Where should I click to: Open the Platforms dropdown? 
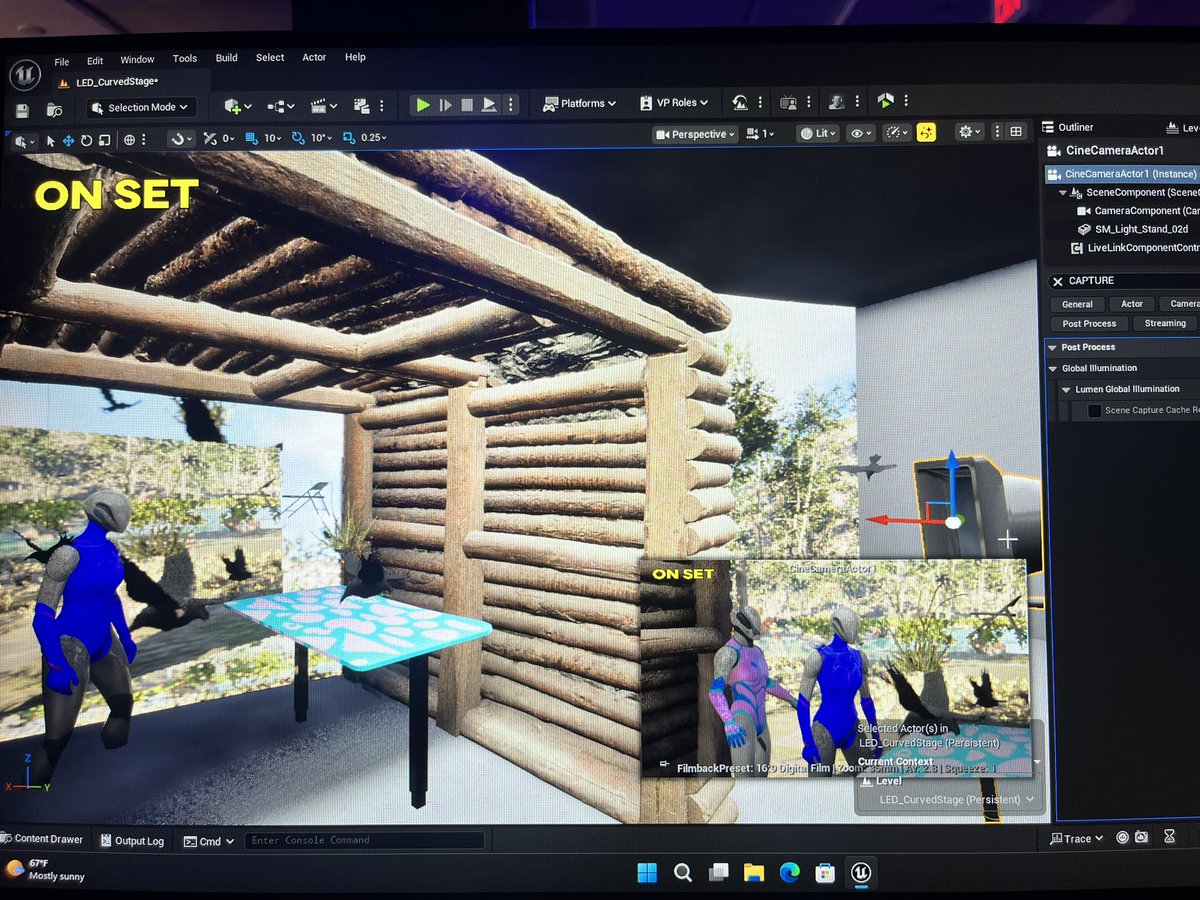580,103
